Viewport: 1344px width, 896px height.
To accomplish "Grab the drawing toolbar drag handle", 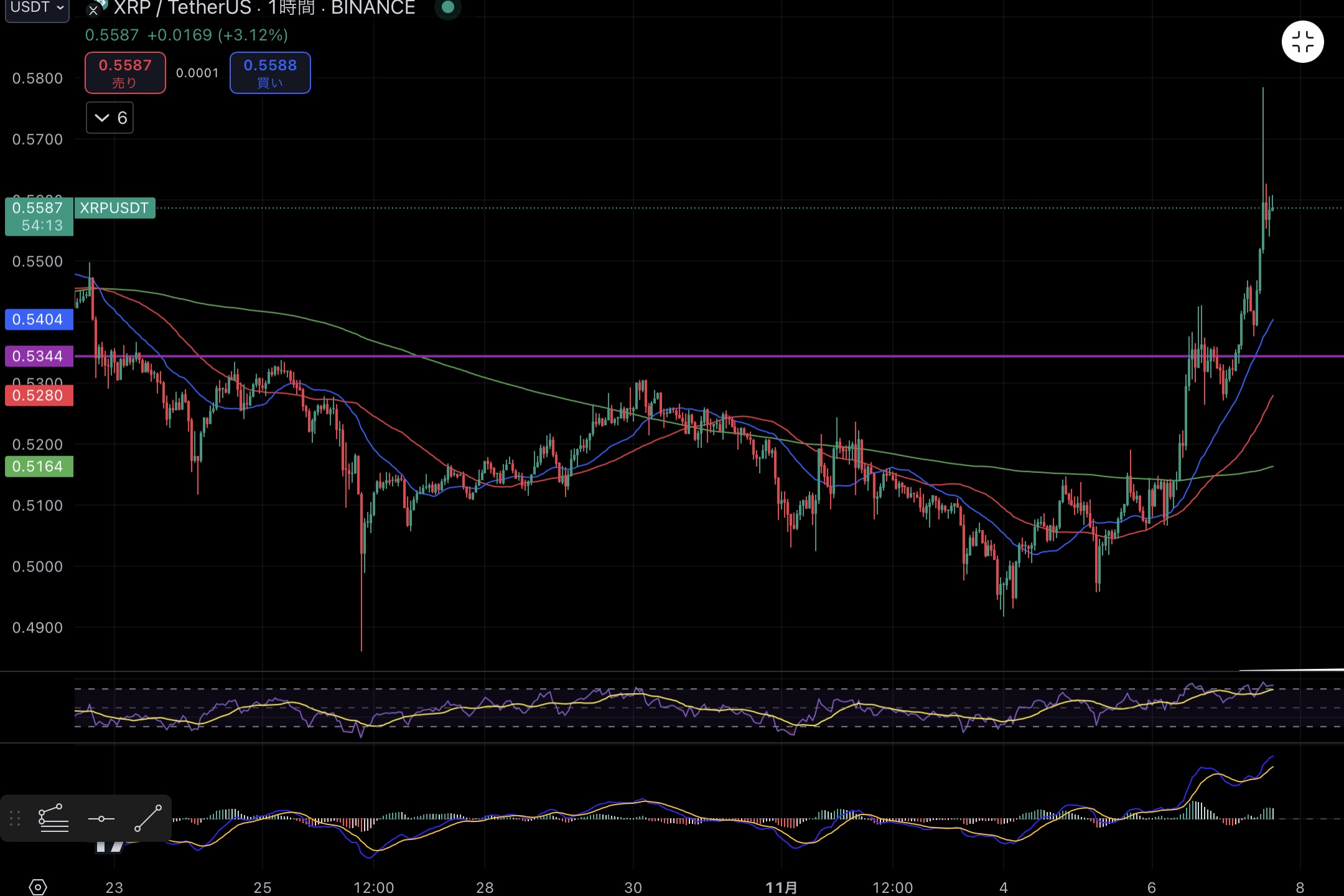I will pos(16,818).
